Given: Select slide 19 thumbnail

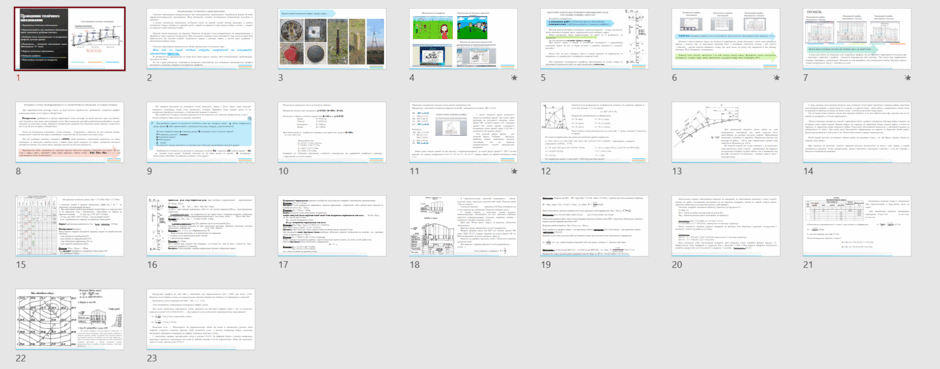Looking at the screenshot, I should (x=595, y=226).
